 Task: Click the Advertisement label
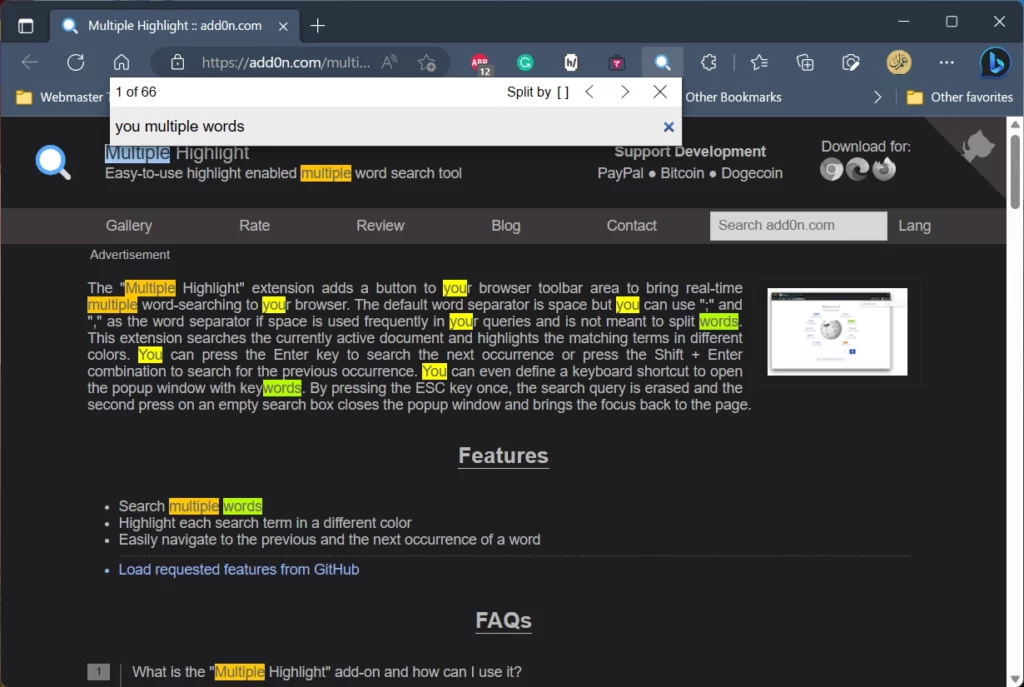pos(129,255)
